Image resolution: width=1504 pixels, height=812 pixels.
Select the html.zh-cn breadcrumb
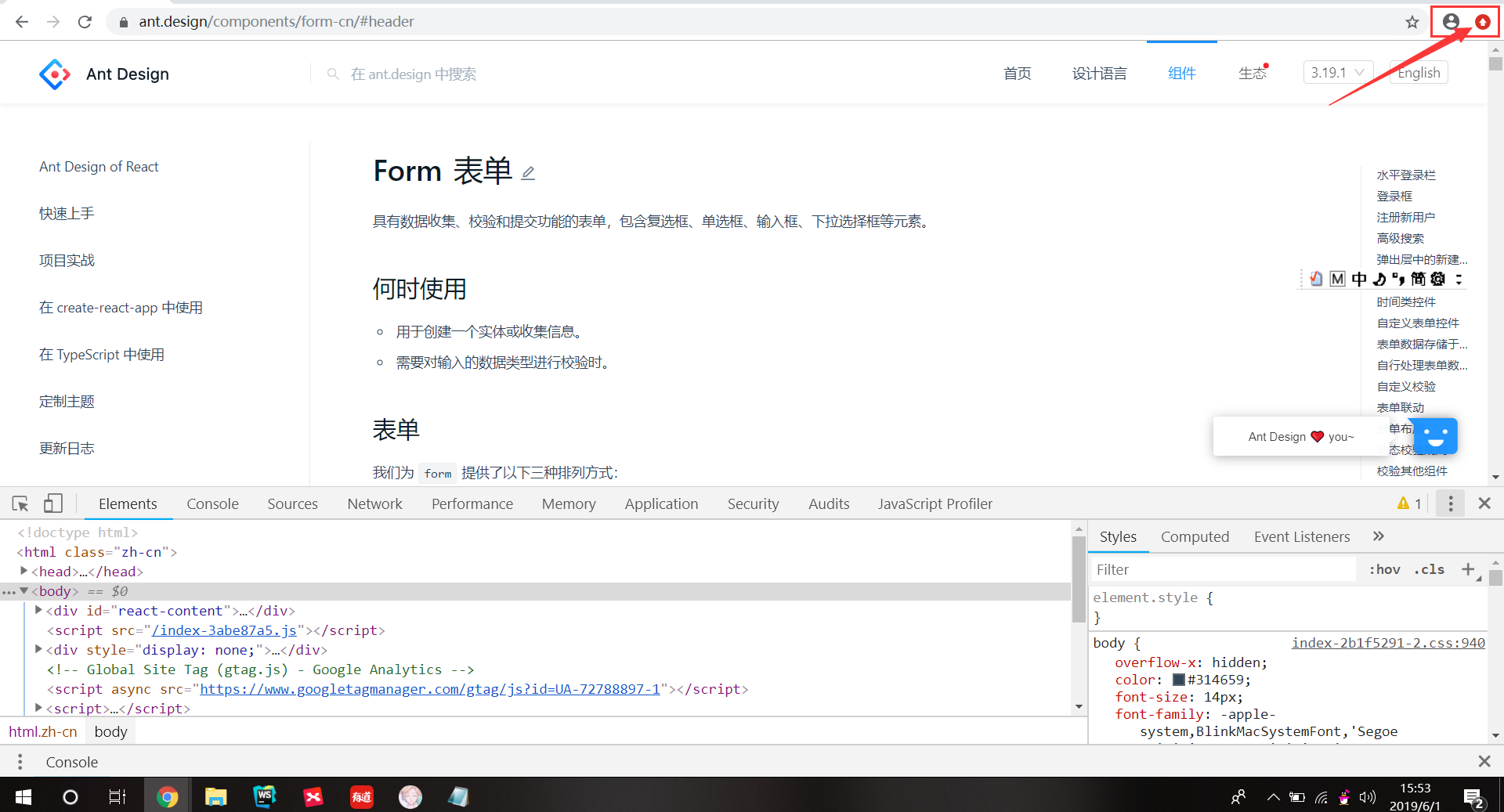(43, 731)
